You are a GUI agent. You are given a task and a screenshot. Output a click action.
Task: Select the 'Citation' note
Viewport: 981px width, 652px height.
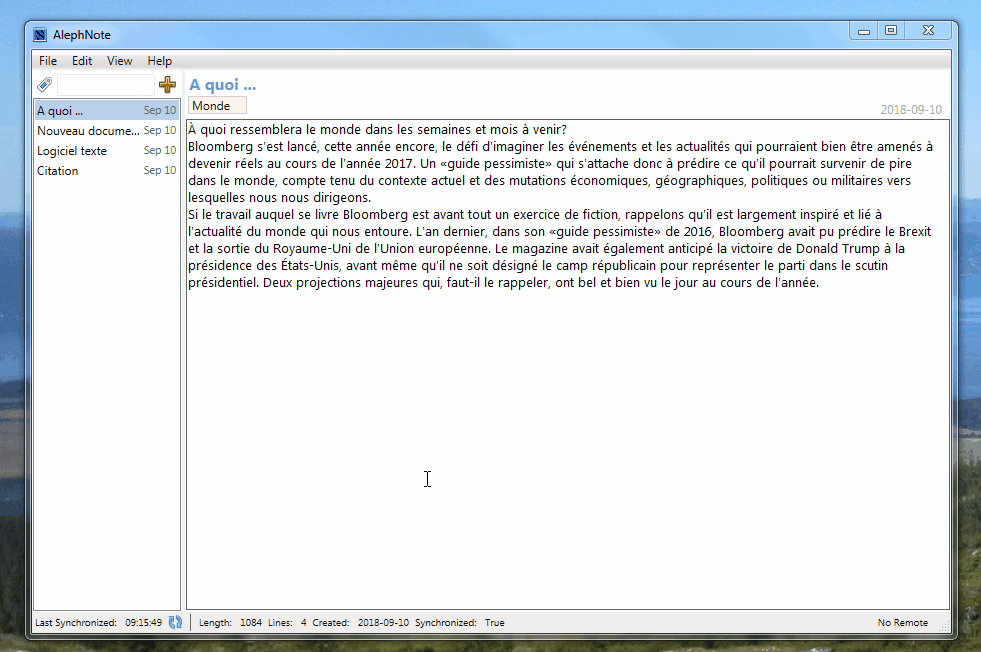pos(107,171)
